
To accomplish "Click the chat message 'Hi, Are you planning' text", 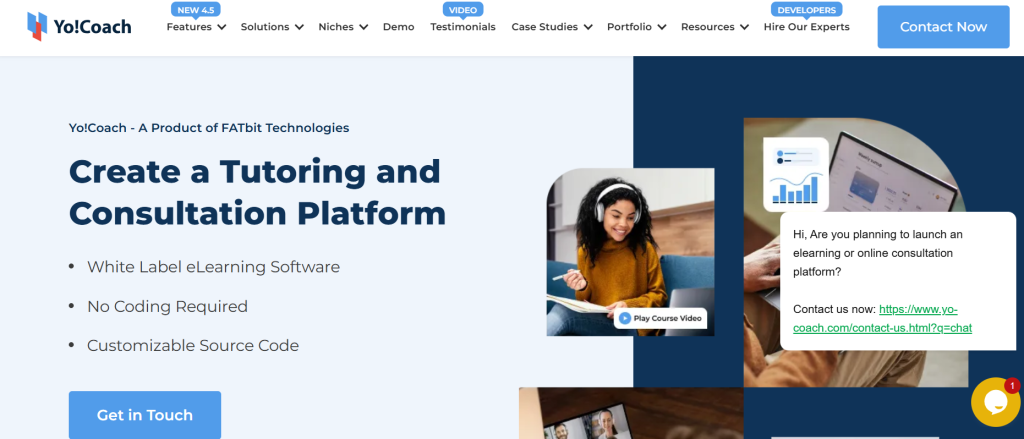I will (x=878, y=253).
